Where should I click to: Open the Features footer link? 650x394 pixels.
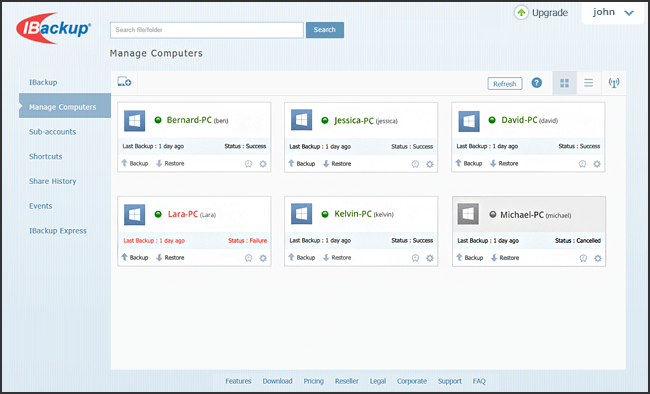tap(238, 381)
